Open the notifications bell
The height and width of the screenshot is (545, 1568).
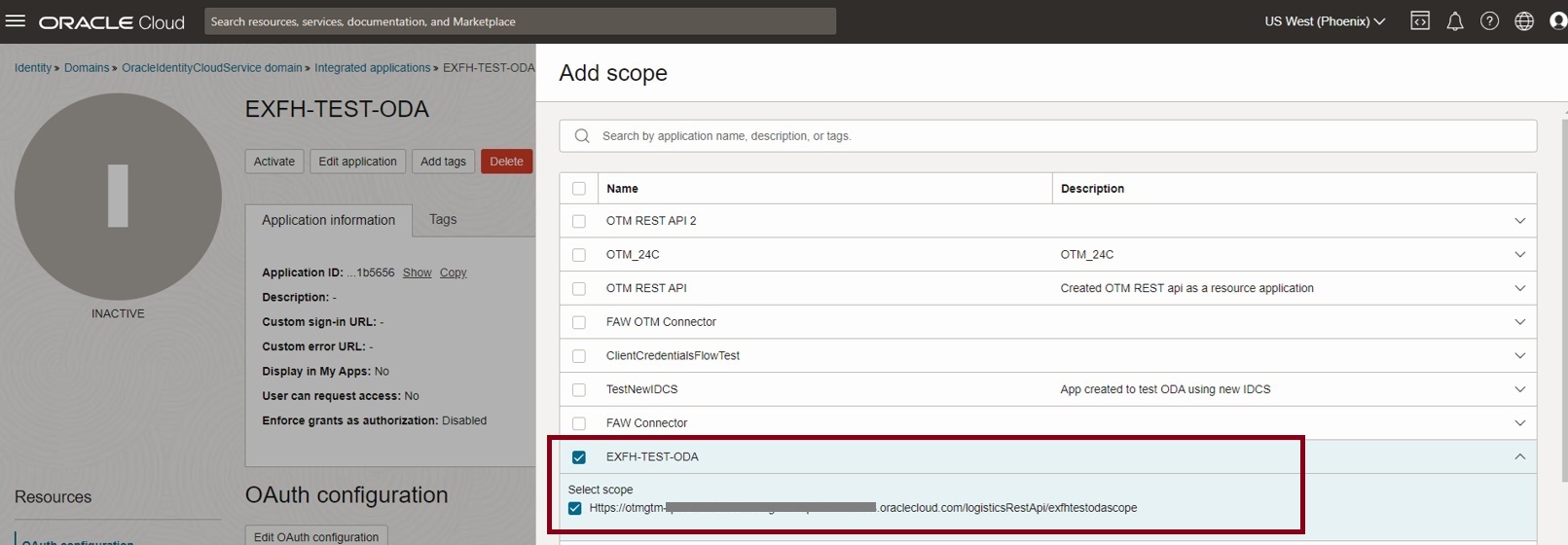point(1455,21)
